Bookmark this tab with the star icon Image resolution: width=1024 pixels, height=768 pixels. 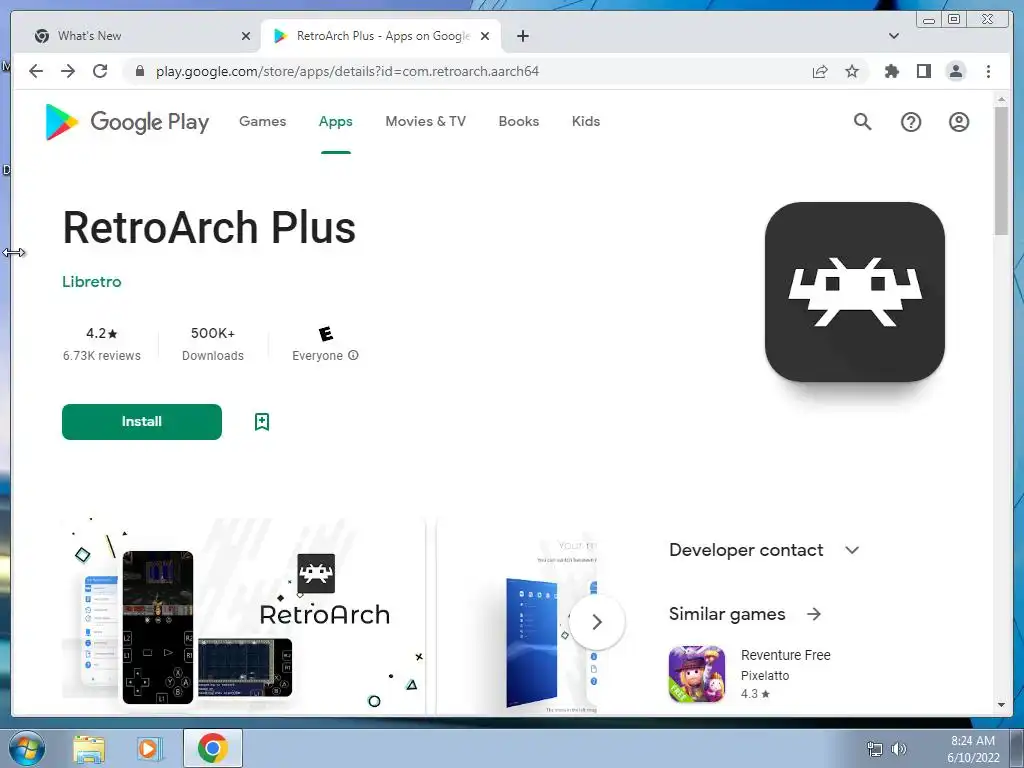click(852, 71)
